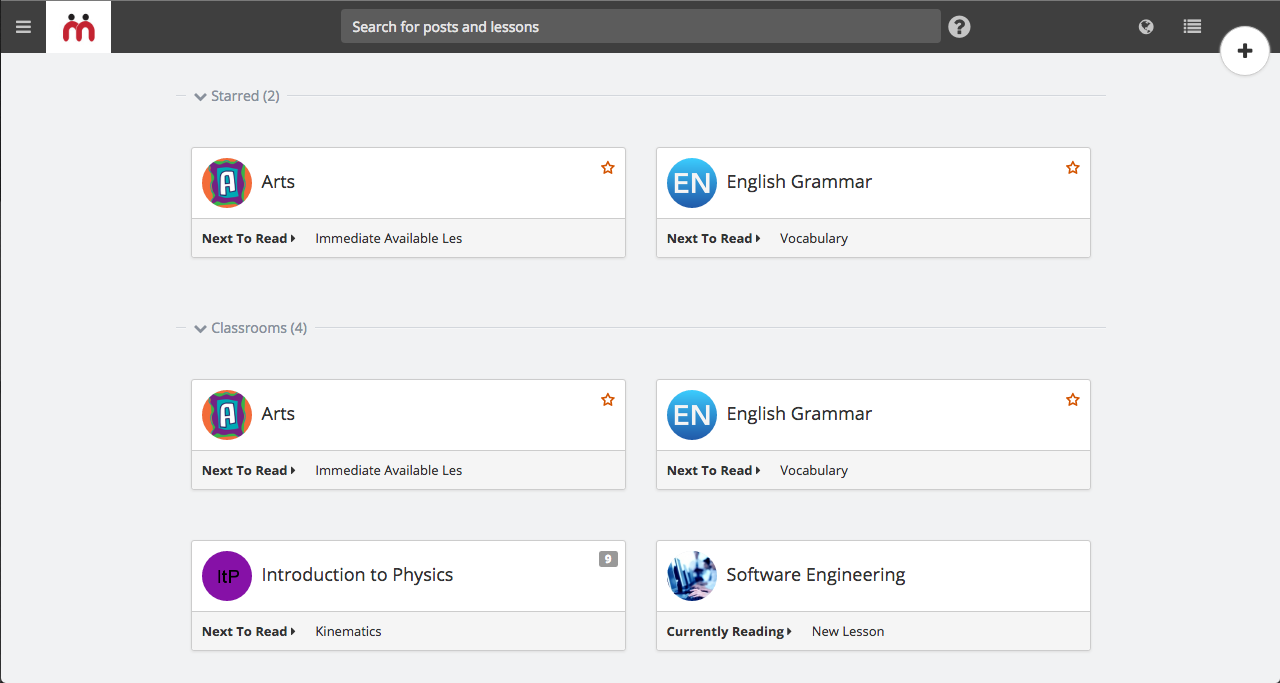The height and width of the screenshot is (683, 1280).
Task: Open Arts avatar in Starred section
Action: tap(227, 183)
